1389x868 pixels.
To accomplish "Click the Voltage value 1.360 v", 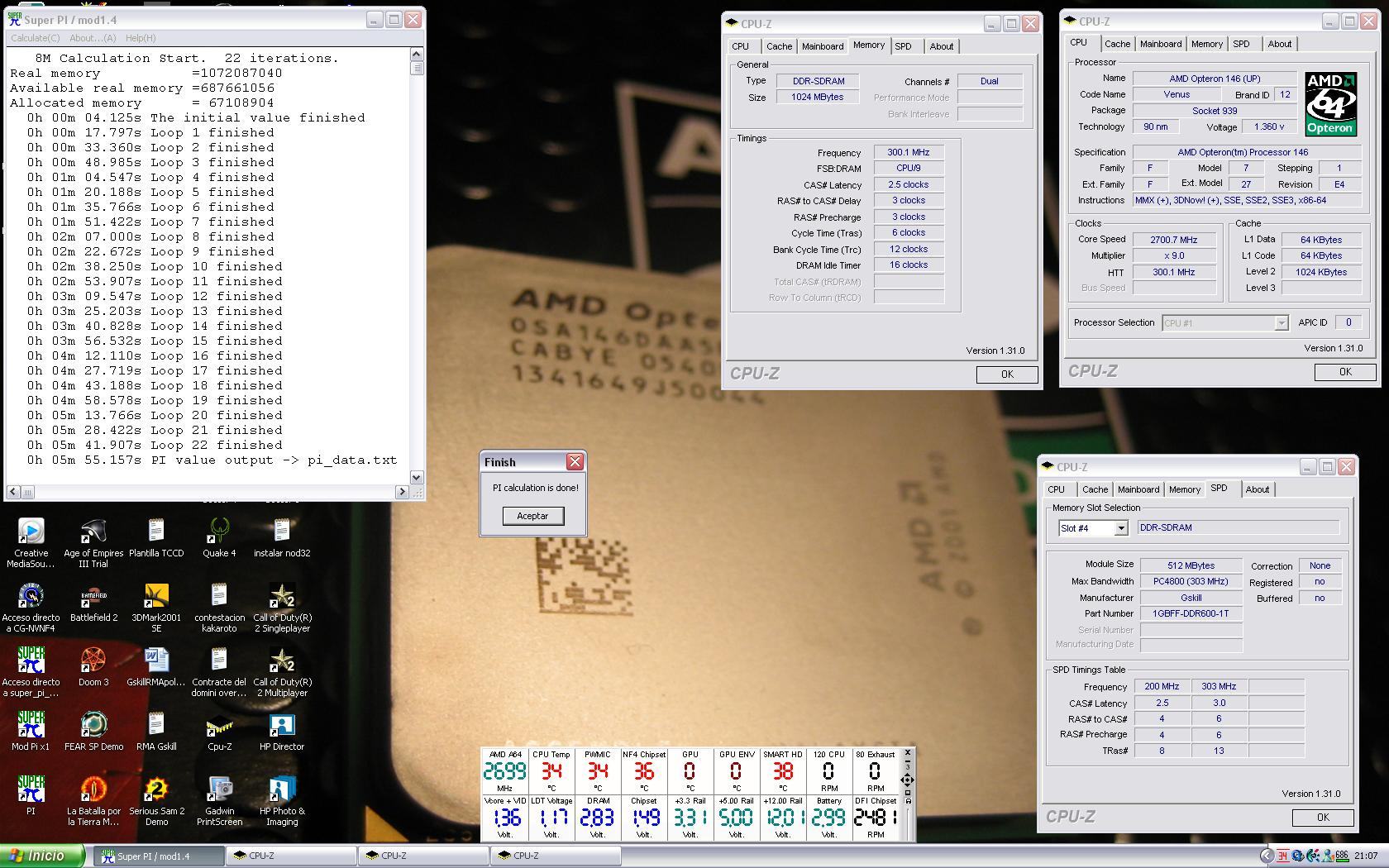I will click(x=1269, y=126).
